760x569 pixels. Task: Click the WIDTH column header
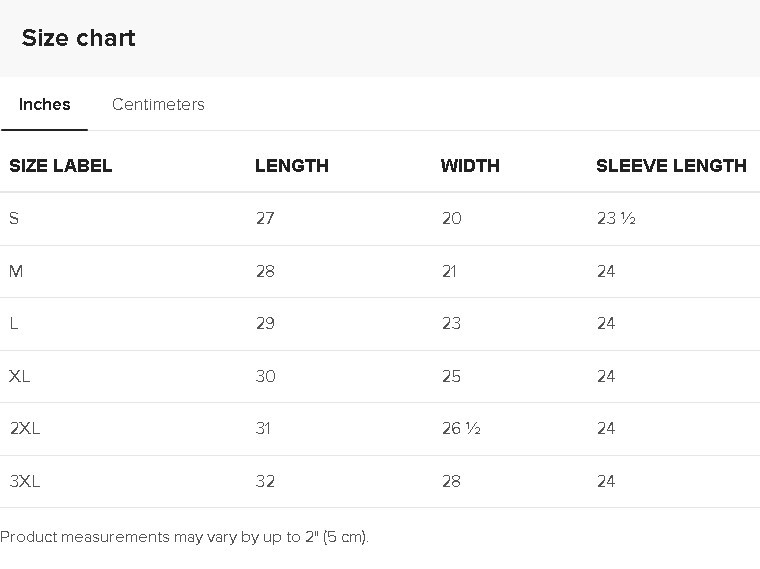pos(470,166)
